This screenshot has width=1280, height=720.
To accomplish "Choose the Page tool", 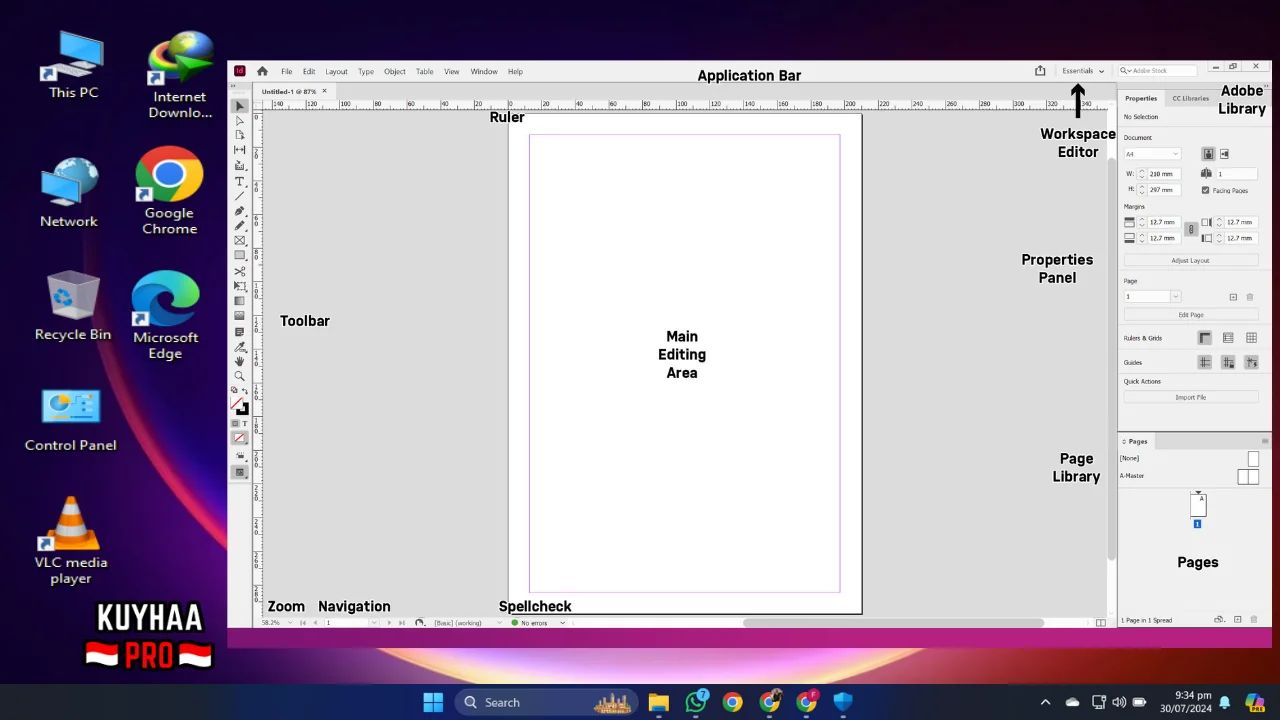I will click(240, 135).
